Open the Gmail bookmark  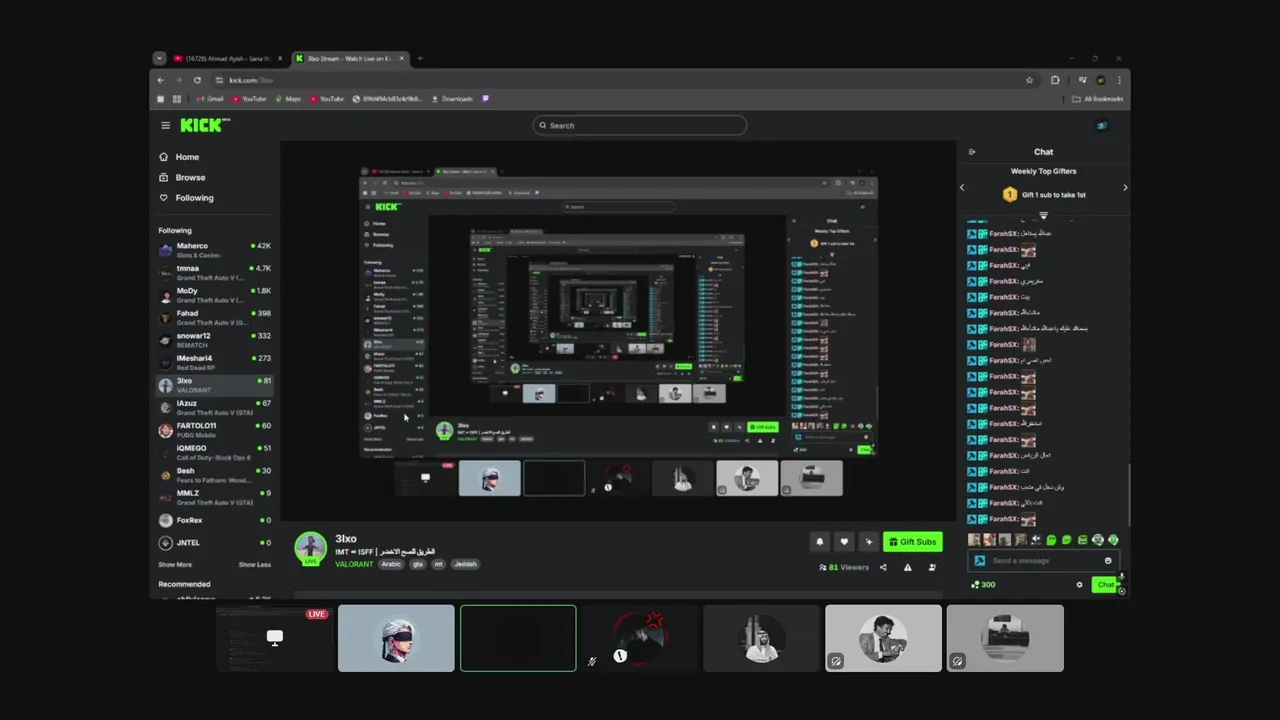pyautogui.click(x=210, y=99)
